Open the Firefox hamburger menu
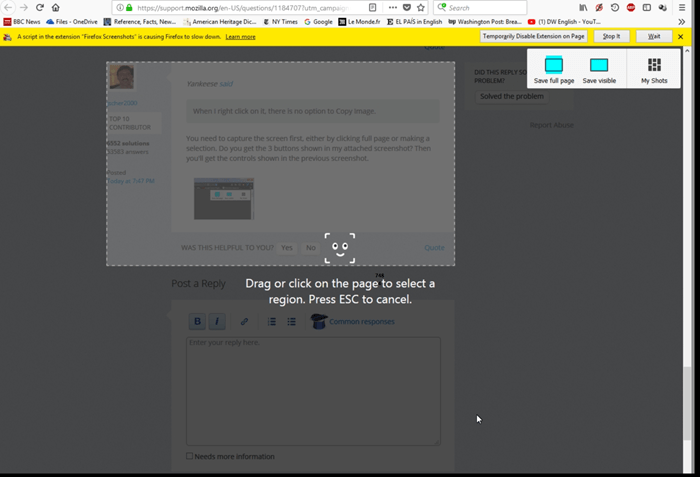This screenshot has height=477, width=700. 682,8
